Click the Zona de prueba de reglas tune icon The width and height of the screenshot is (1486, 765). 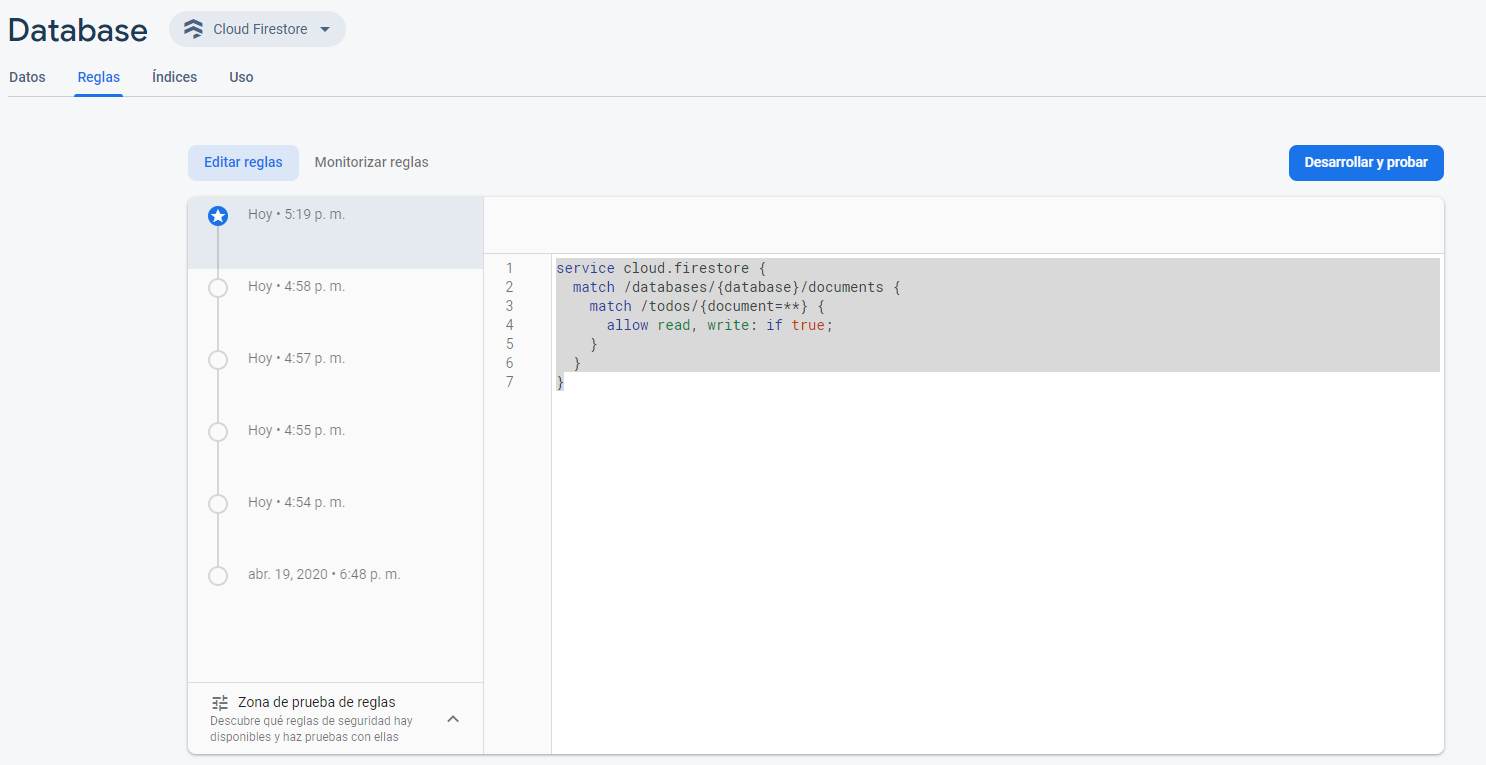click(x=220, y=702)
